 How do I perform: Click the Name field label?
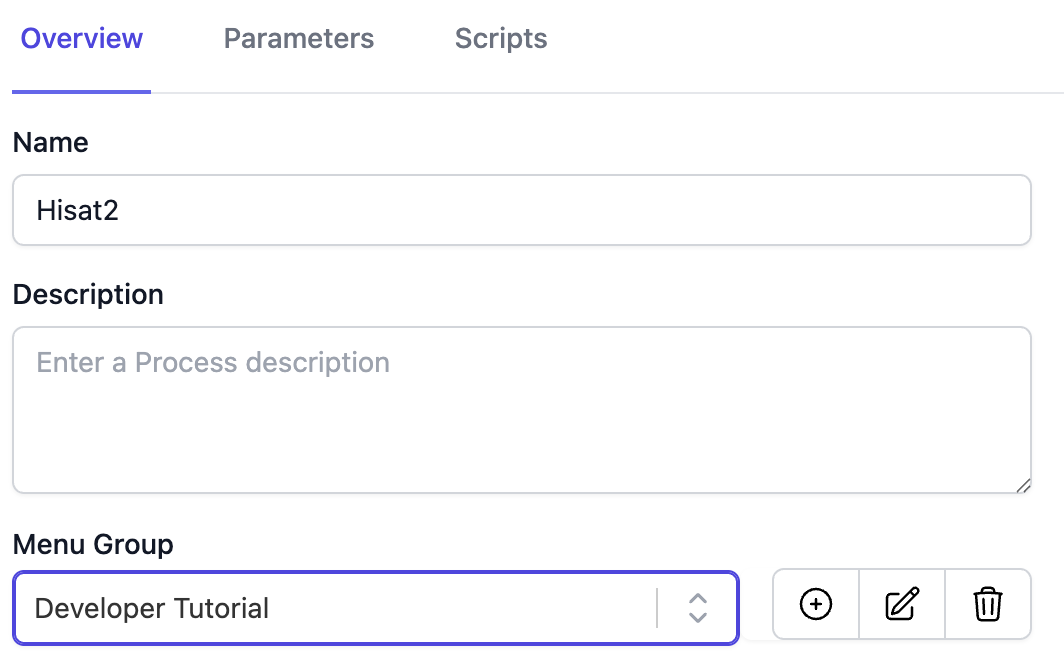(50, 143)
